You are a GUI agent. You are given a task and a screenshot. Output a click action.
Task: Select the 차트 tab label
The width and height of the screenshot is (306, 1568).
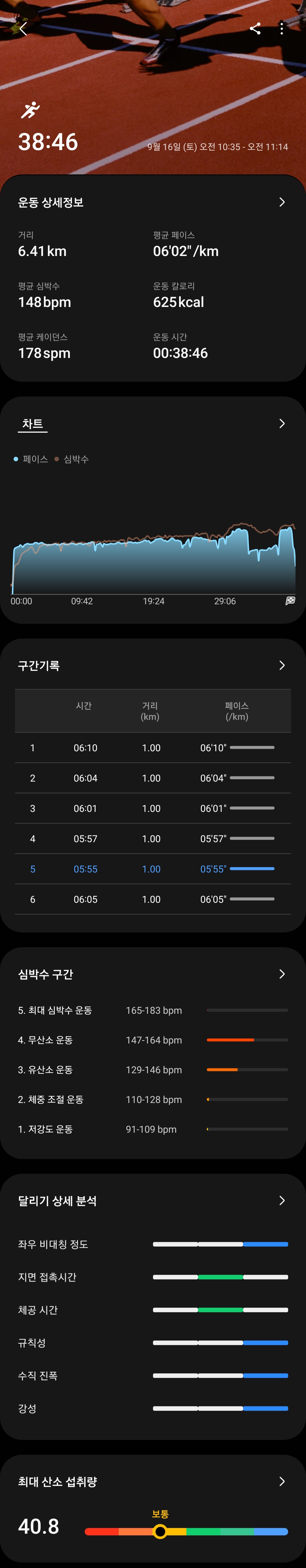pyautogui.click(x=32, y=424)
